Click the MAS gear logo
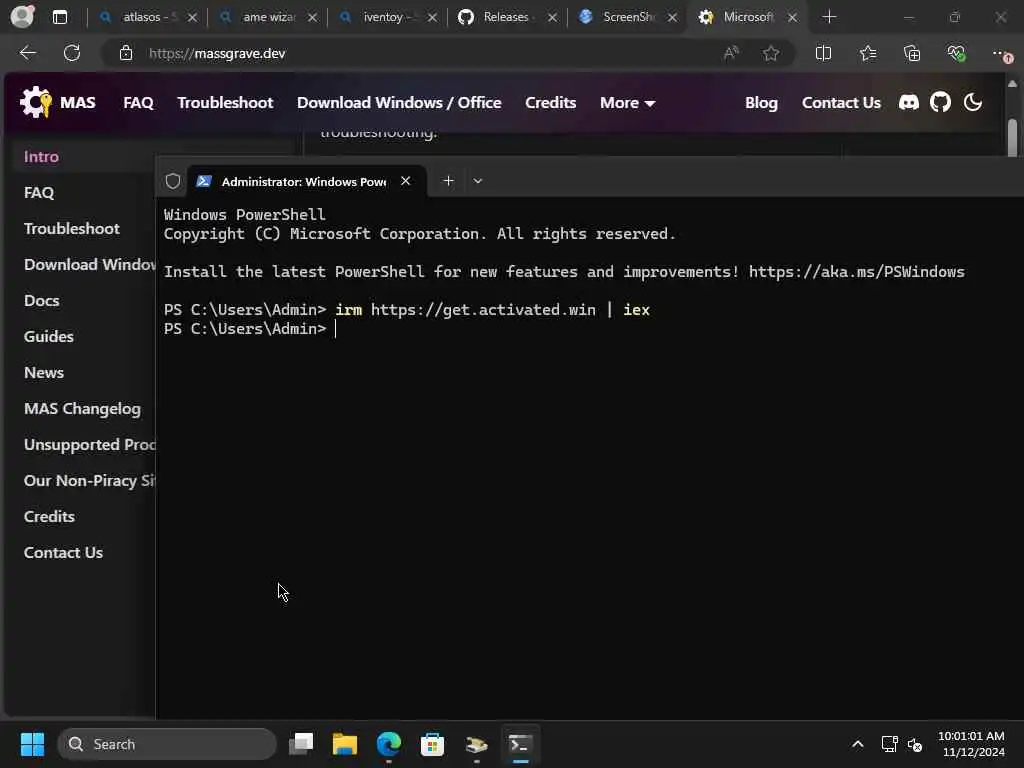The height and width of the screenshot is (768, 1024). coord(35,103)
